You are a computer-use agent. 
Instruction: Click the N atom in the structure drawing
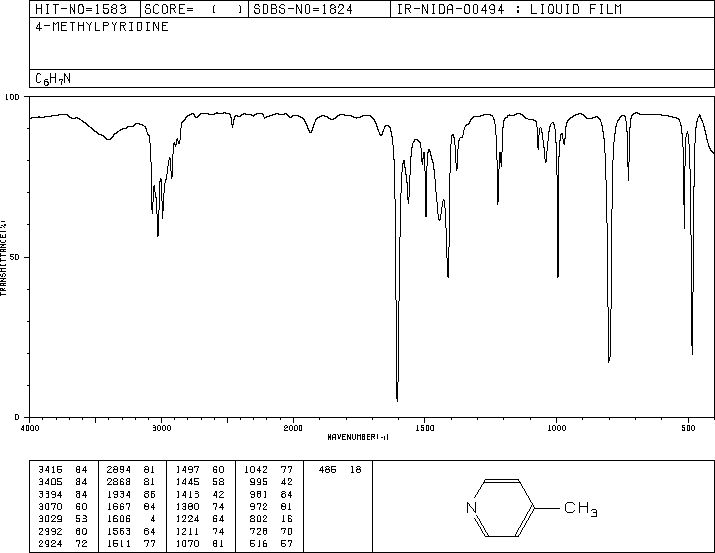point(472,507)
